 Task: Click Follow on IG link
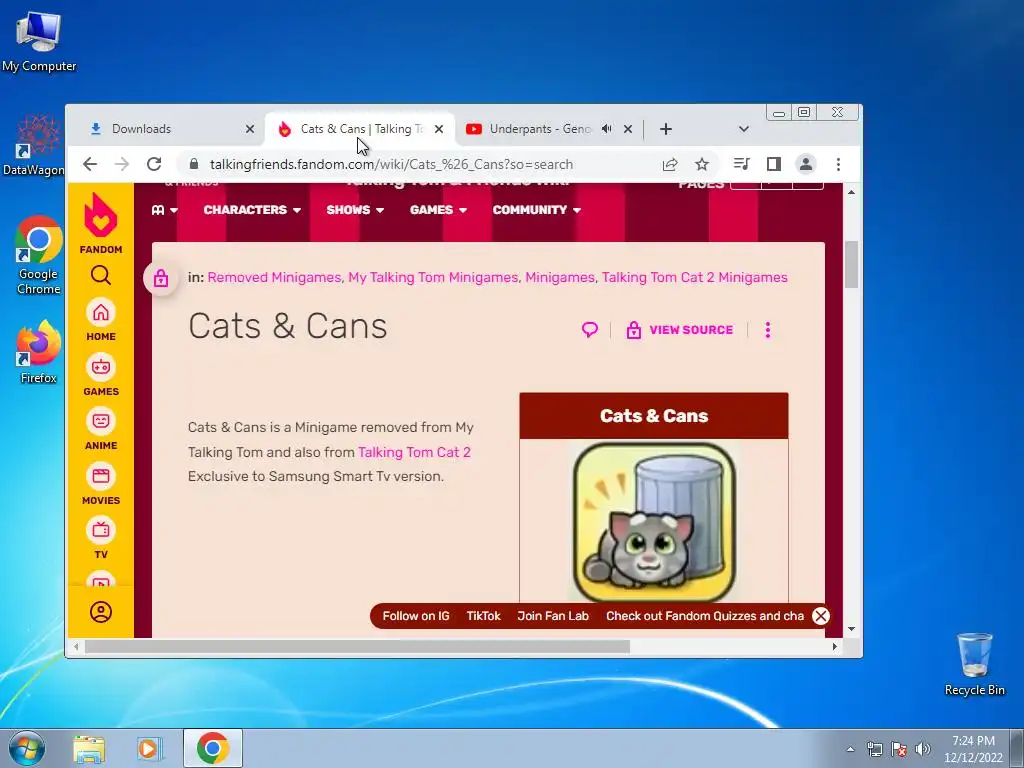416,616
